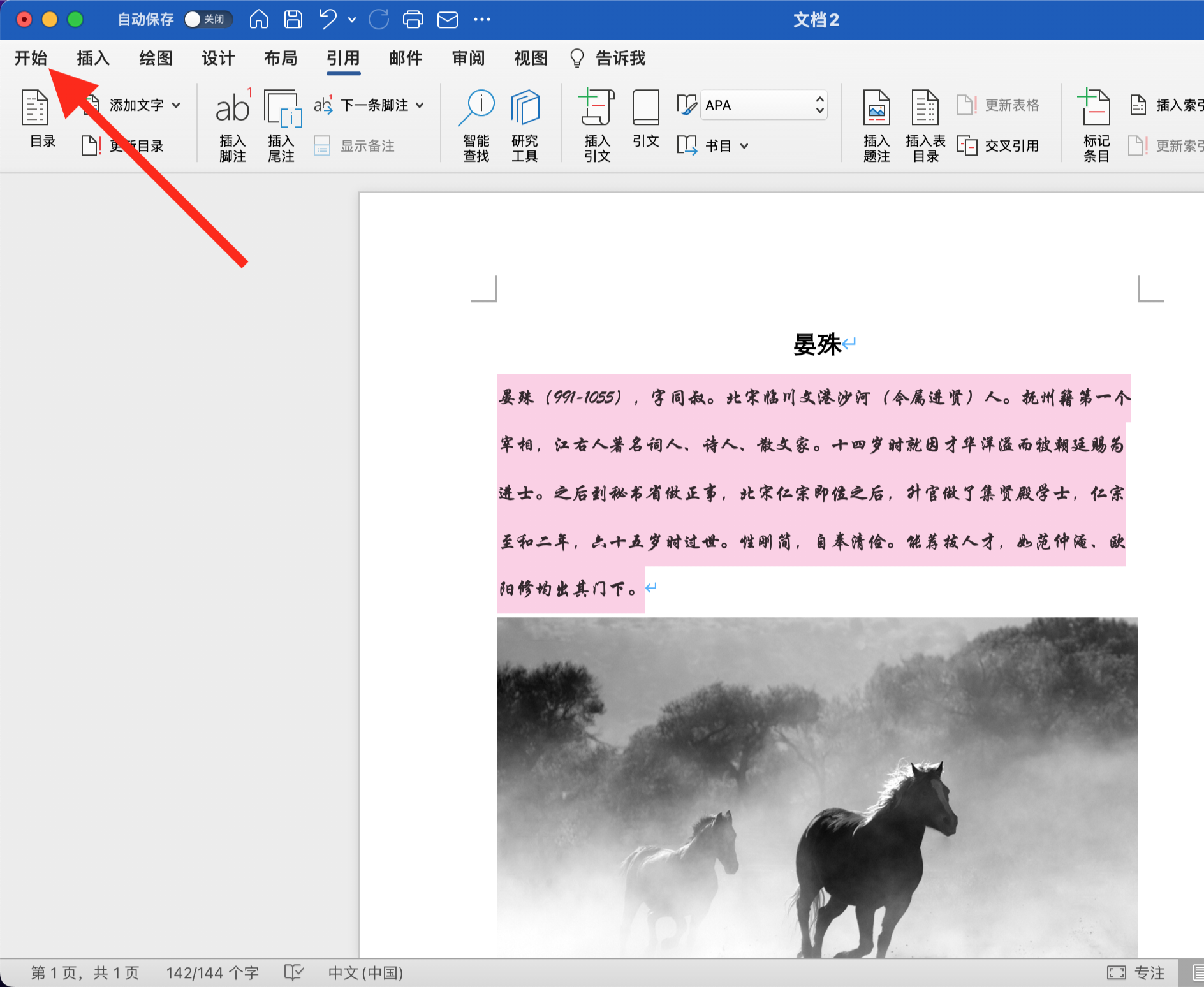
Task: Click the 更新表格 button
Action: click(998, 105)
